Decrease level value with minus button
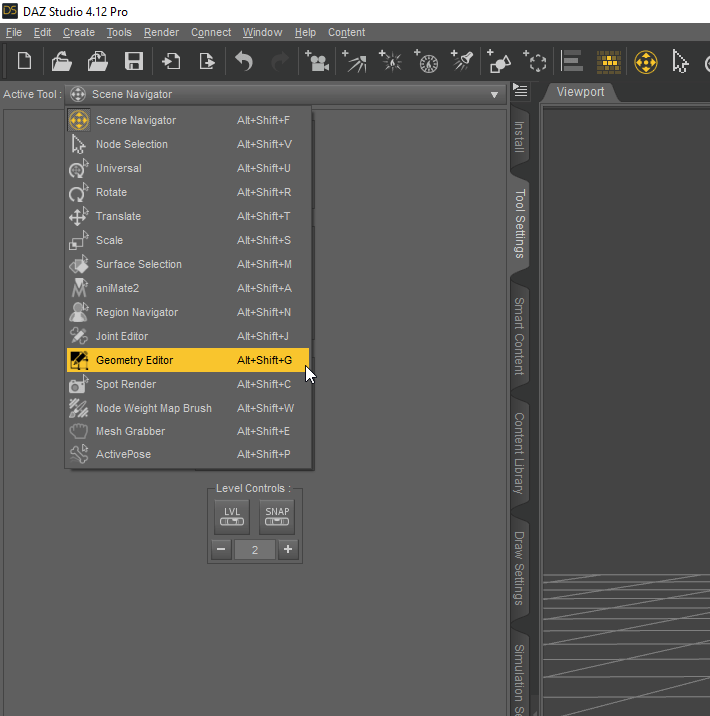 click(221, 549)
